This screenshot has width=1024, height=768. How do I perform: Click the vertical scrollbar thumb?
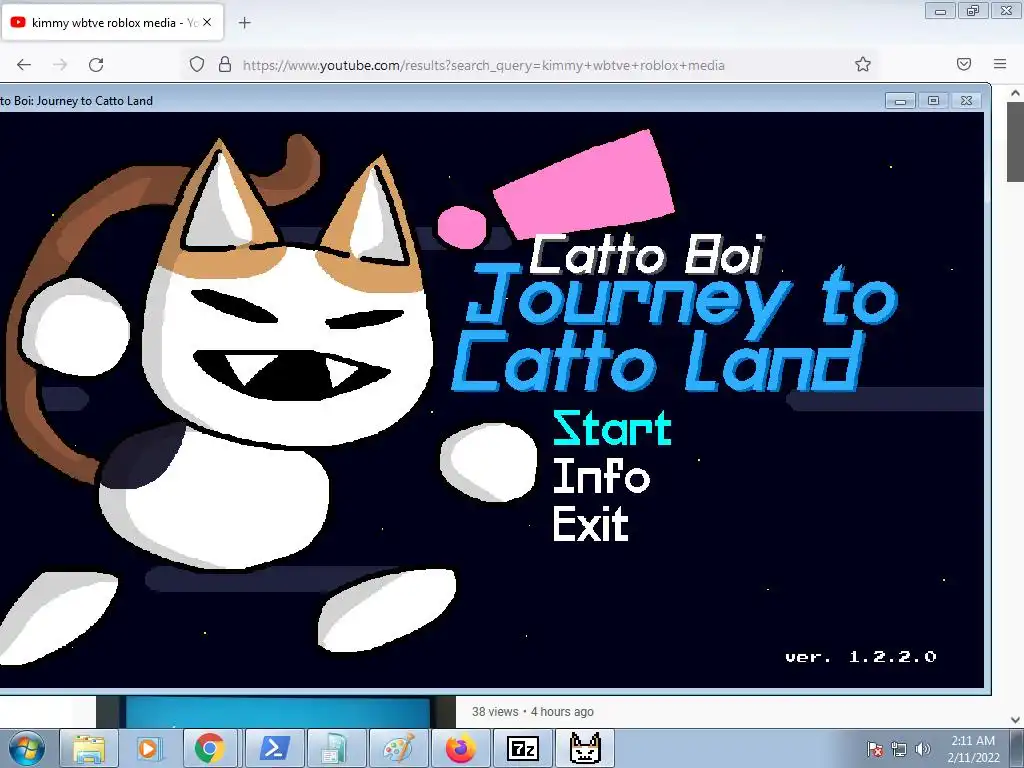point(1016,143)
